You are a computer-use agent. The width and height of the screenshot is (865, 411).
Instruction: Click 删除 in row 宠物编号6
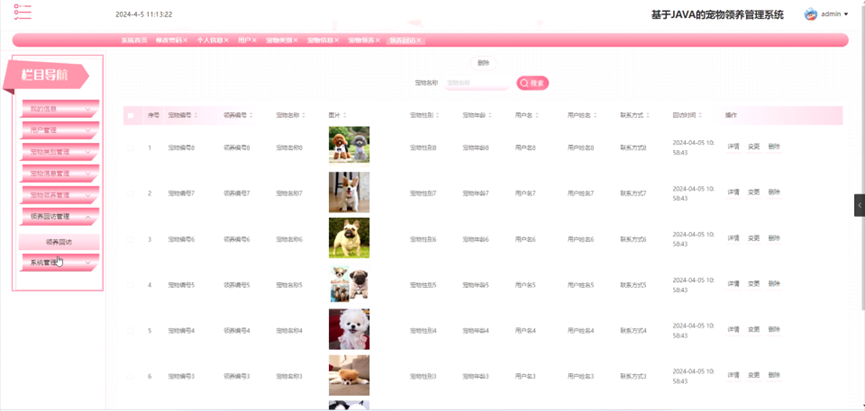click(774, 238)
